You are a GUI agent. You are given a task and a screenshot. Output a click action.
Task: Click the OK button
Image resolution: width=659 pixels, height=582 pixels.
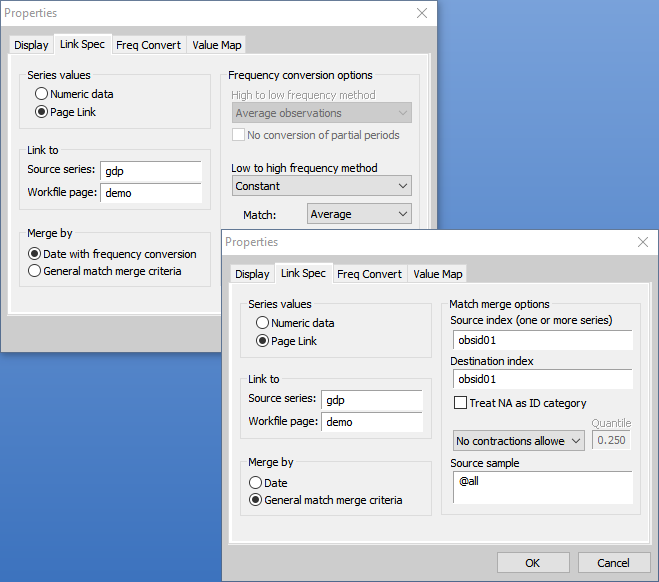click(532, 563)
